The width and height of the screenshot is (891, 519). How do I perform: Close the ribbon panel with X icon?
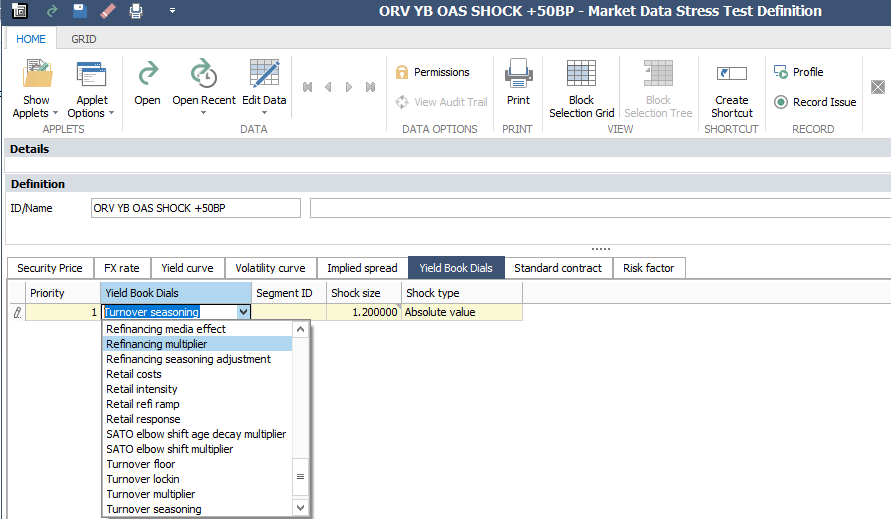878,87
